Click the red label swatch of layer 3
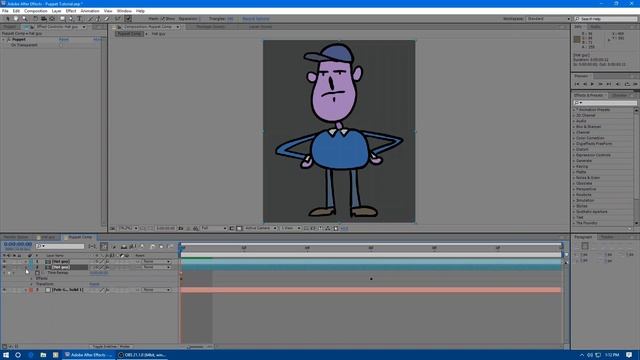 point(31,290)
